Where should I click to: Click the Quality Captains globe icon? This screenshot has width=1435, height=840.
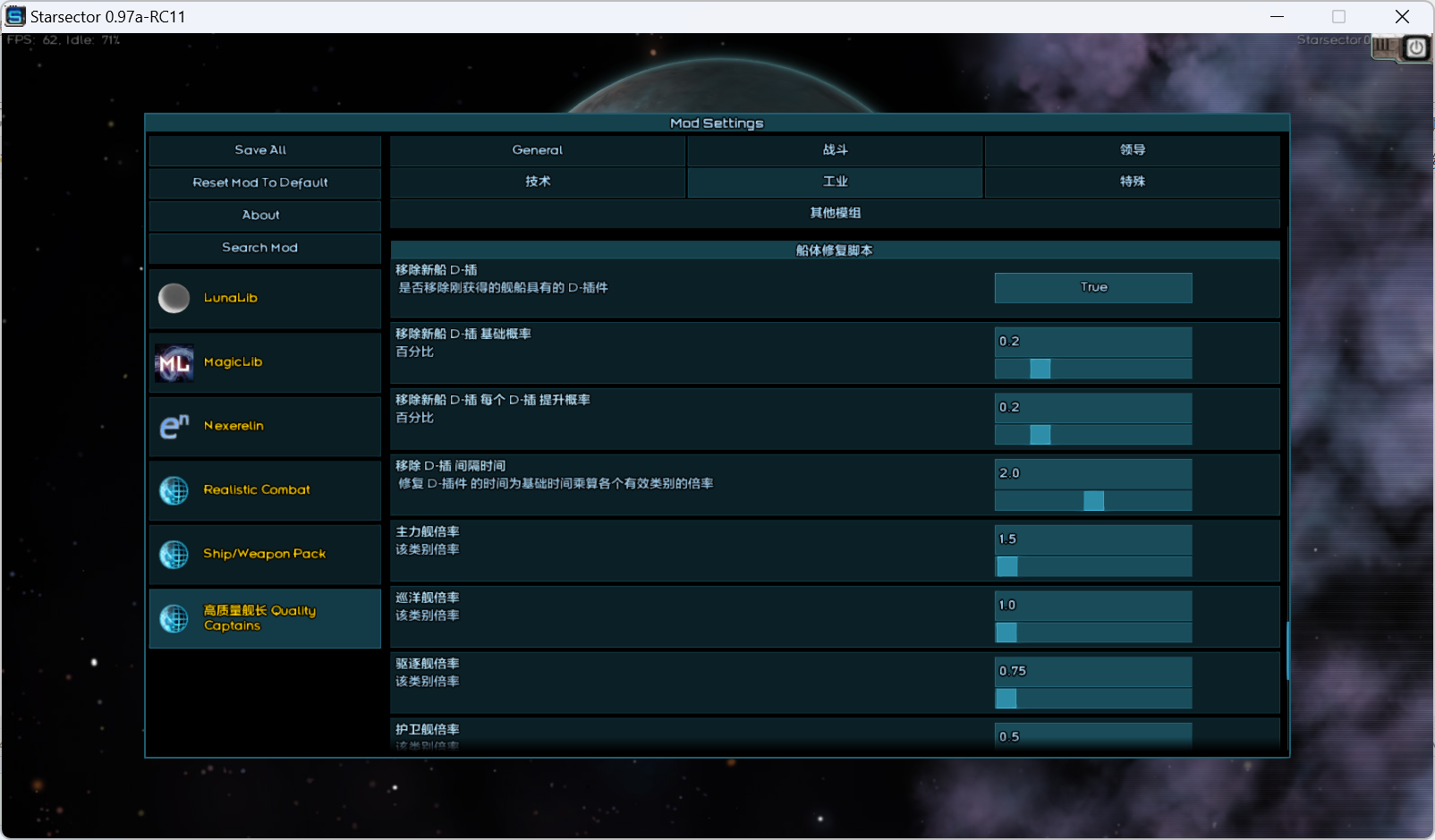(x=174, y=618)
